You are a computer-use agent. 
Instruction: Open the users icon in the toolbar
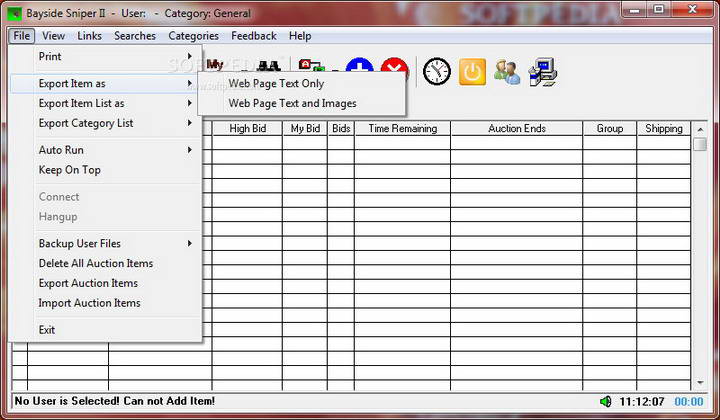click(507, 72)
